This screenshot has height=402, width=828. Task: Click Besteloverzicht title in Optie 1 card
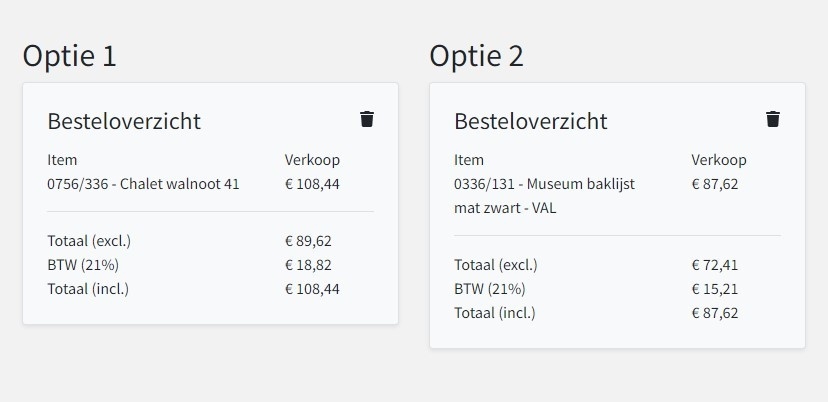click(x=124, y=121)
